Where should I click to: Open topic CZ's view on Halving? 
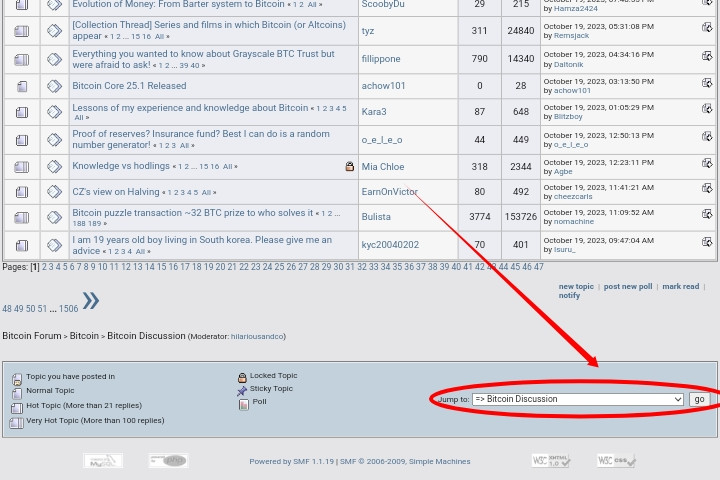[x=116, y=192]
